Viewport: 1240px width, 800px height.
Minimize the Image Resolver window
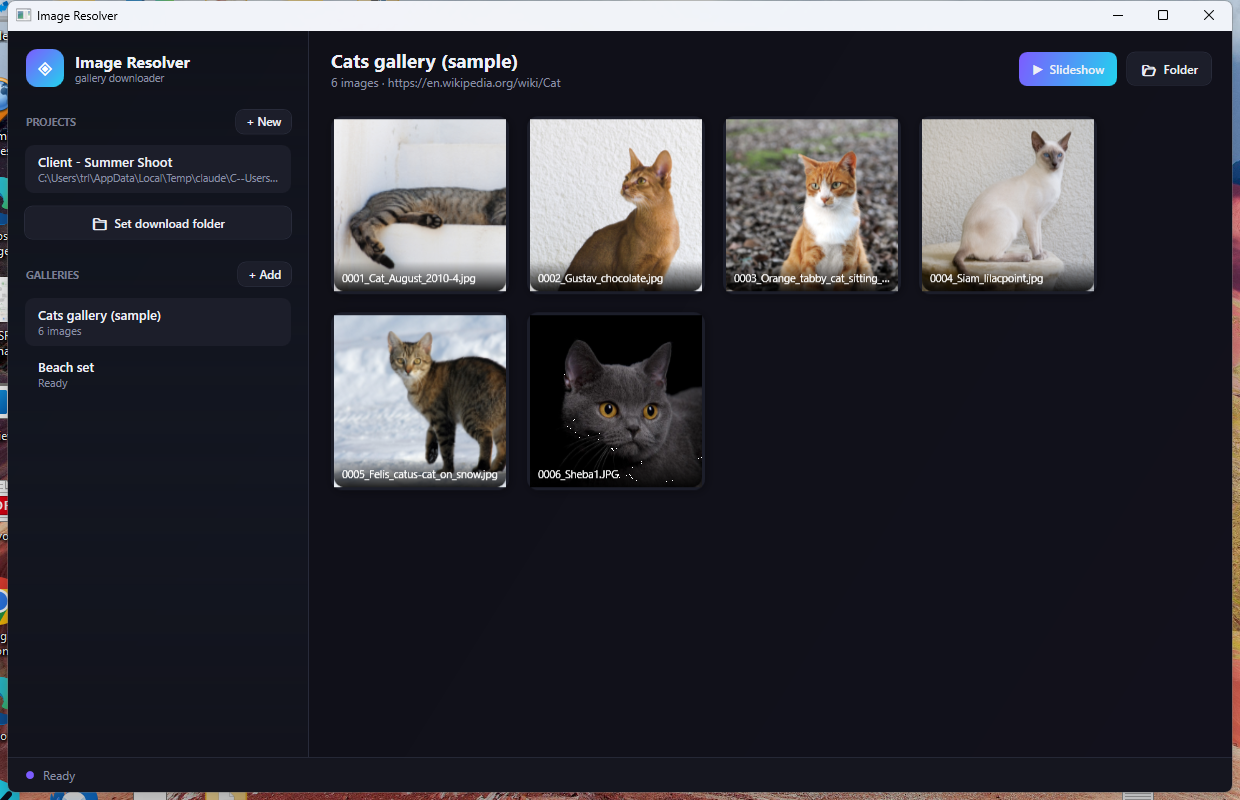pyautogui.click(x=1117, y=15)
